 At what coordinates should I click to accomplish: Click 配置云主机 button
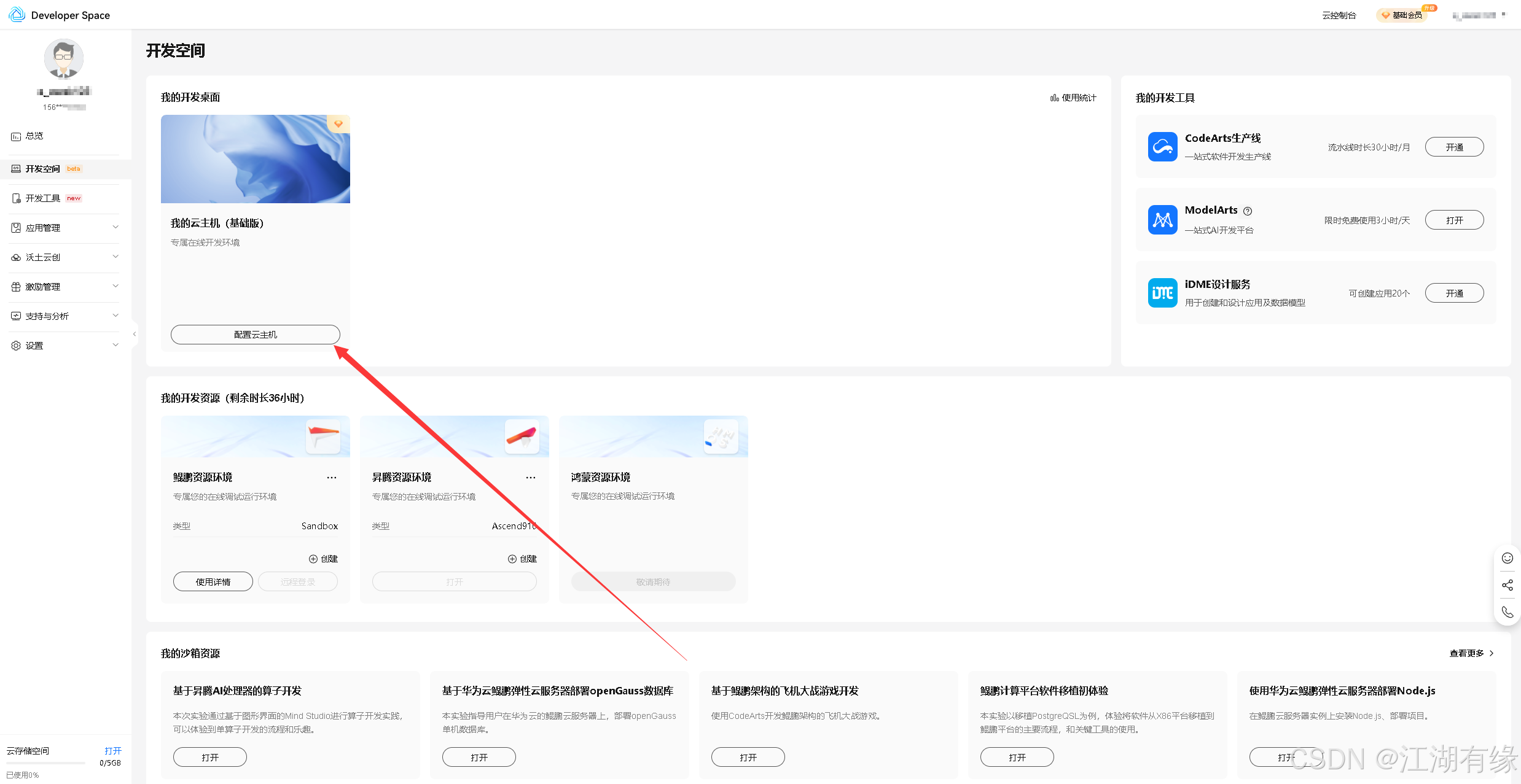tap(255, 335)
